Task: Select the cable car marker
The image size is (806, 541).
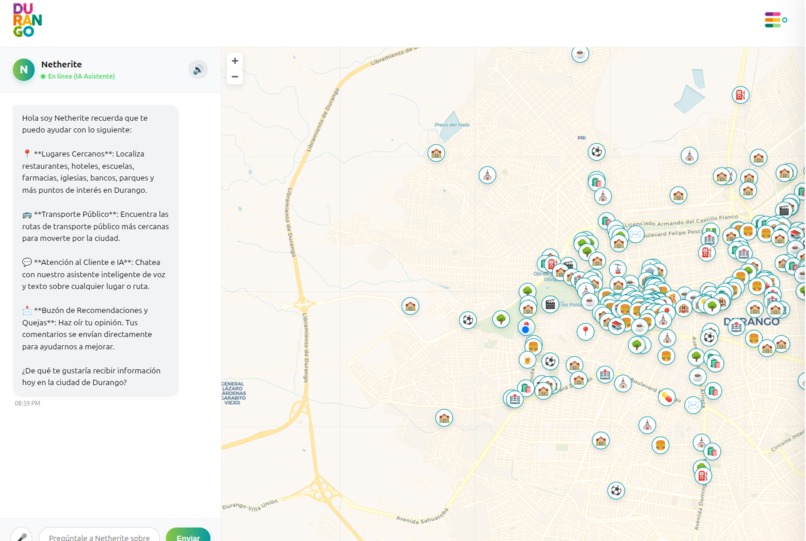Action: click(x=617, y=268)
